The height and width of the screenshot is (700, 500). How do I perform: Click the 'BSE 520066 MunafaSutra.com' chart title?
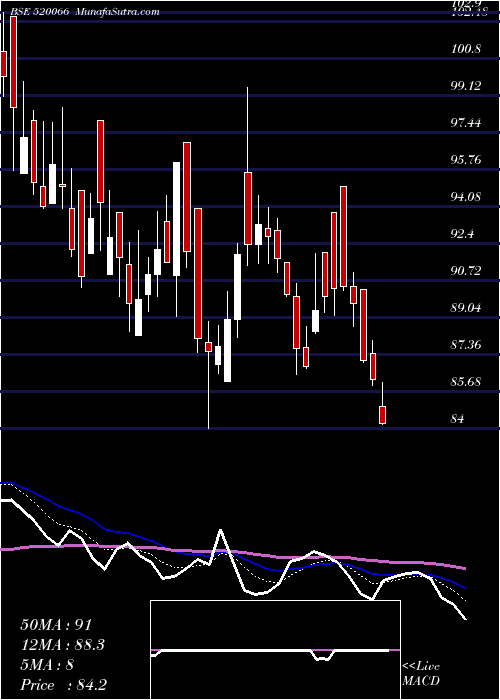[x=83, y=12]
